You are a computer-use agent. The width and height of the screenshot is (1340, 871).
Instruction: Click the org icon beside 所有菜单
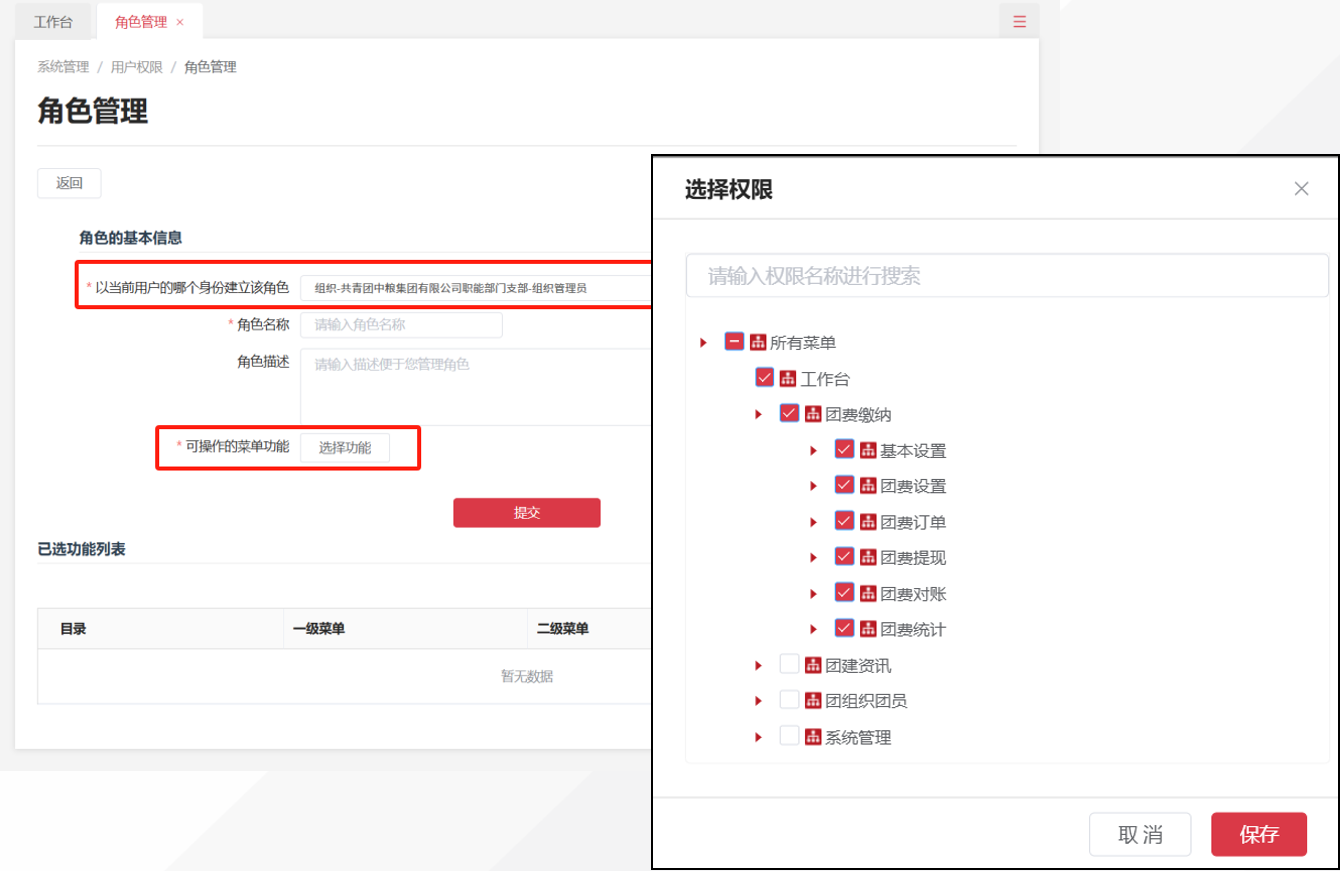tap(758, 342)
